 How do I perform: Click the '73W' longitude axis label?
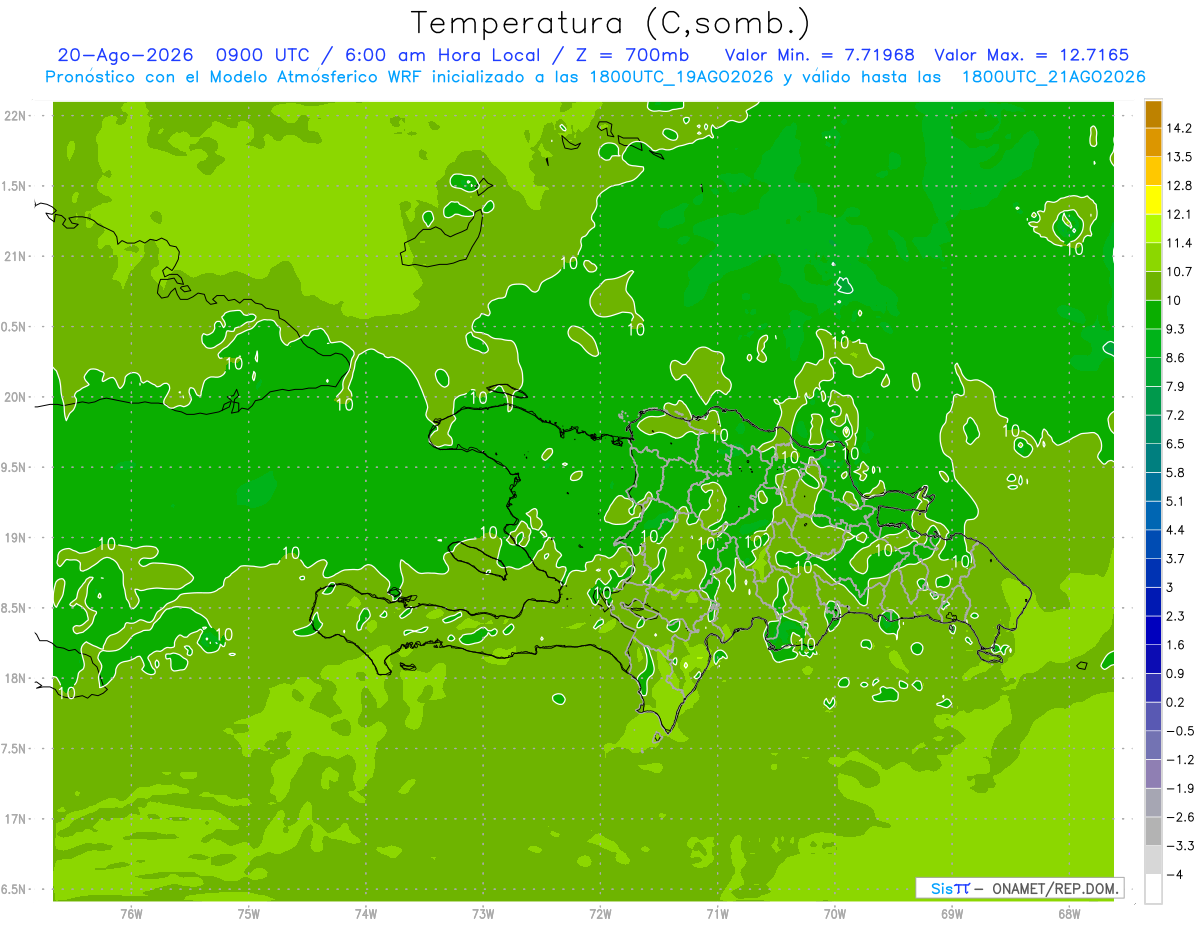[483, 913]
